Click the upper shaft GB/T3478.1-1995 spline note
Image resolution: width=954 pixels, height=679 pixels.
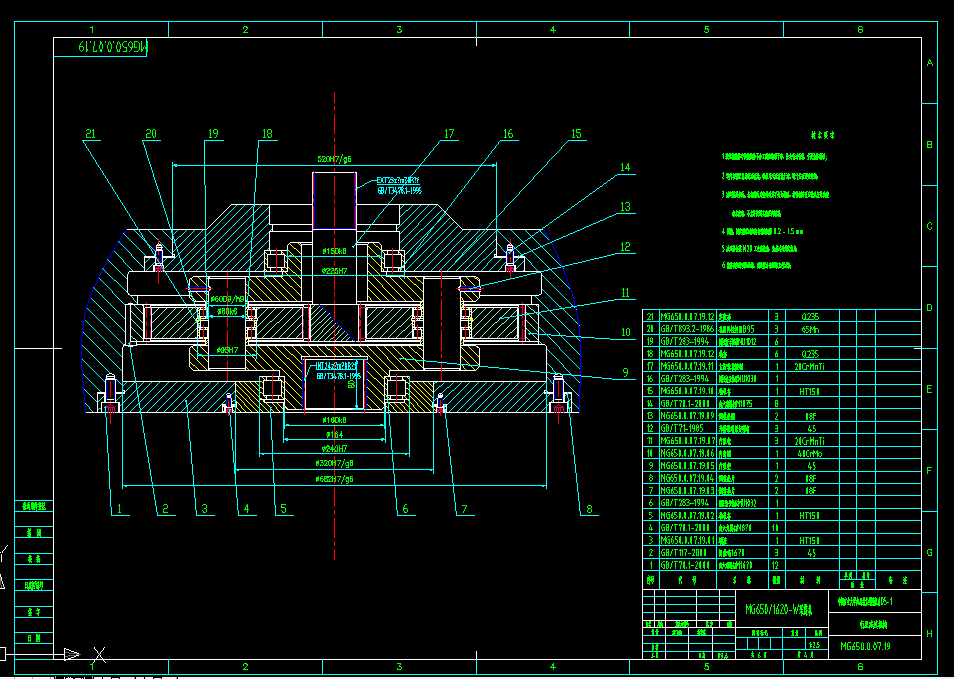pos(400,190)
